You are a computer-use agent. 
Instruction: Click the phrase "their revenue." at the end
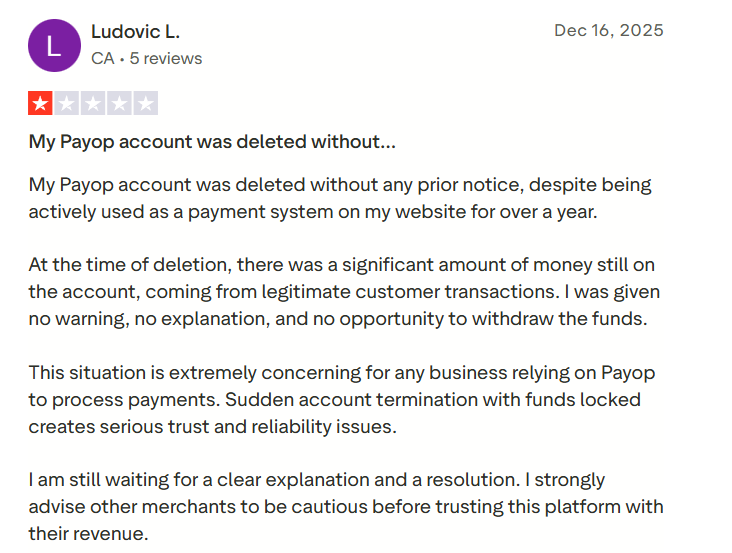coord(89,534)
